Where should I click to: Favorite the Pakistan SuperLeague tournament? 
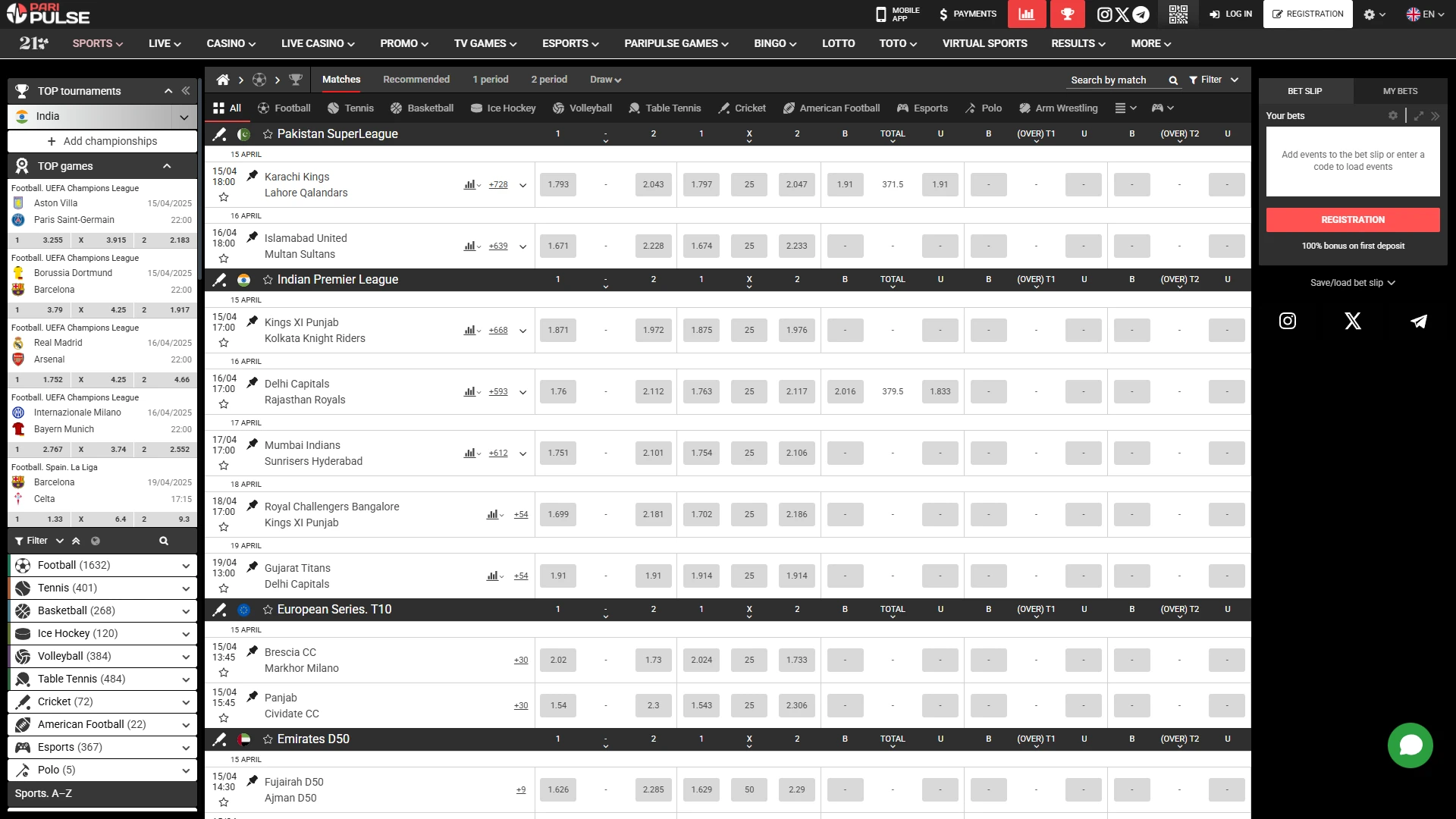point(268,134)
